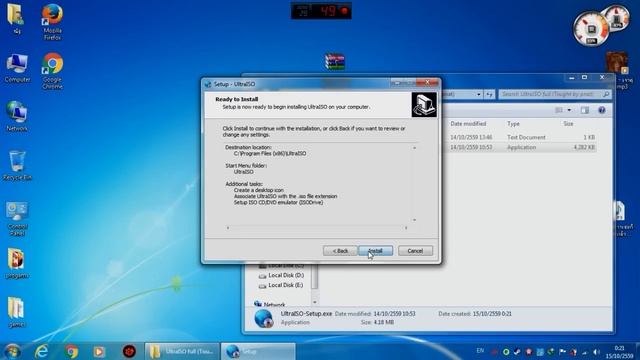This screenshot has width=640, height=360.
Task: Select the 'program' folder on desktop
Action: point(16,264)
